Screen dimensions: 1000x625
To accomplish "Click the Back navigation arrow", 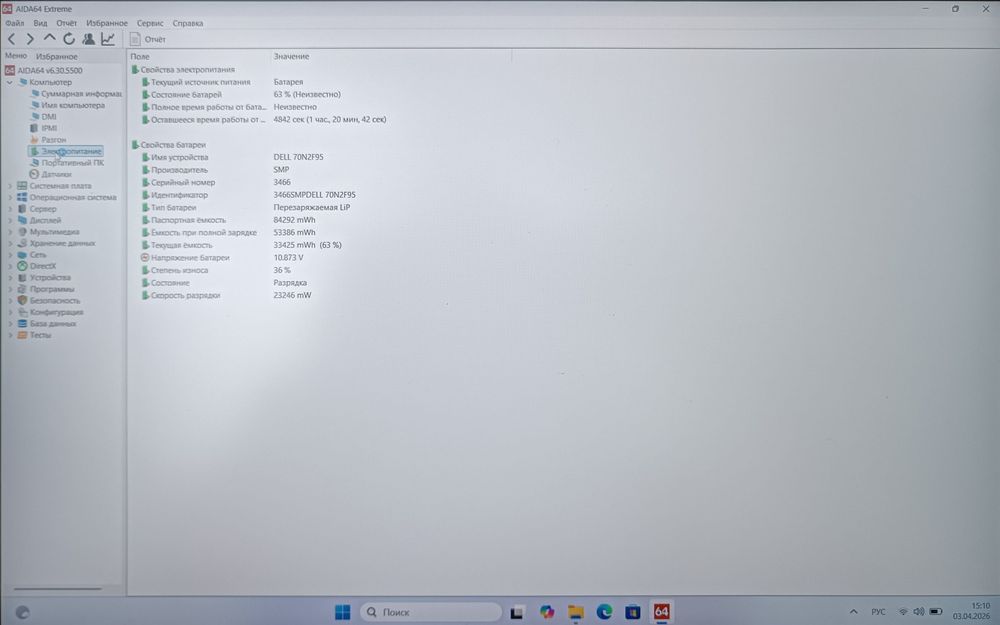I will pos(11,40).
